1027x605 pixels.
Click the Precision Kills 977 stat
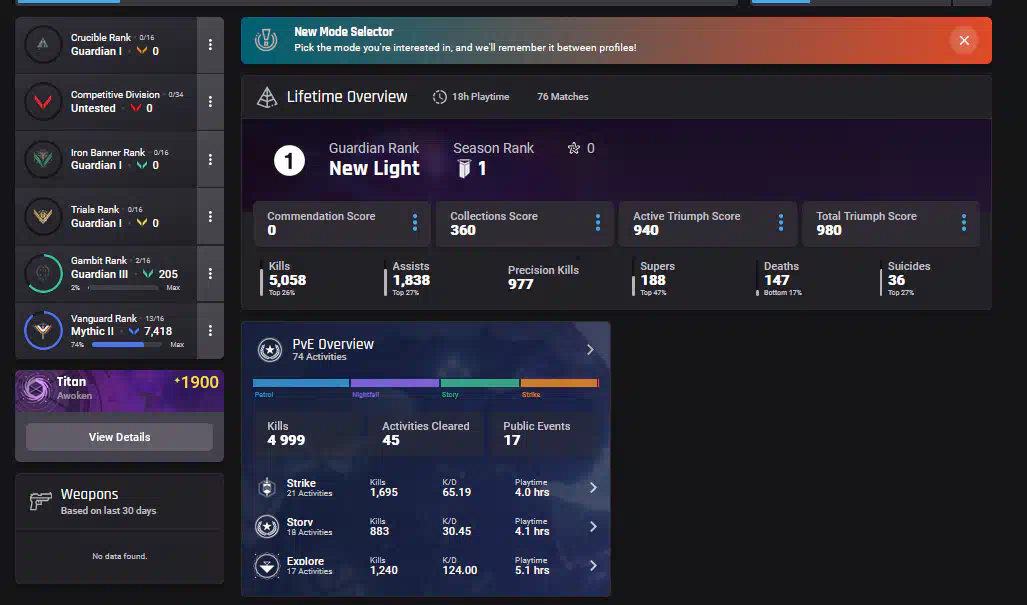point(543,277)
